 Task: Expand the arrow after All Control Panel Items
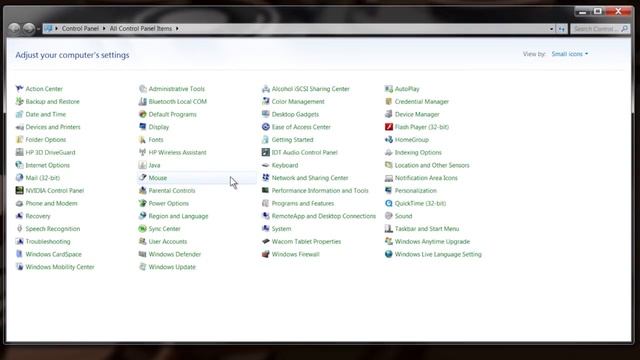click(177, 29)
